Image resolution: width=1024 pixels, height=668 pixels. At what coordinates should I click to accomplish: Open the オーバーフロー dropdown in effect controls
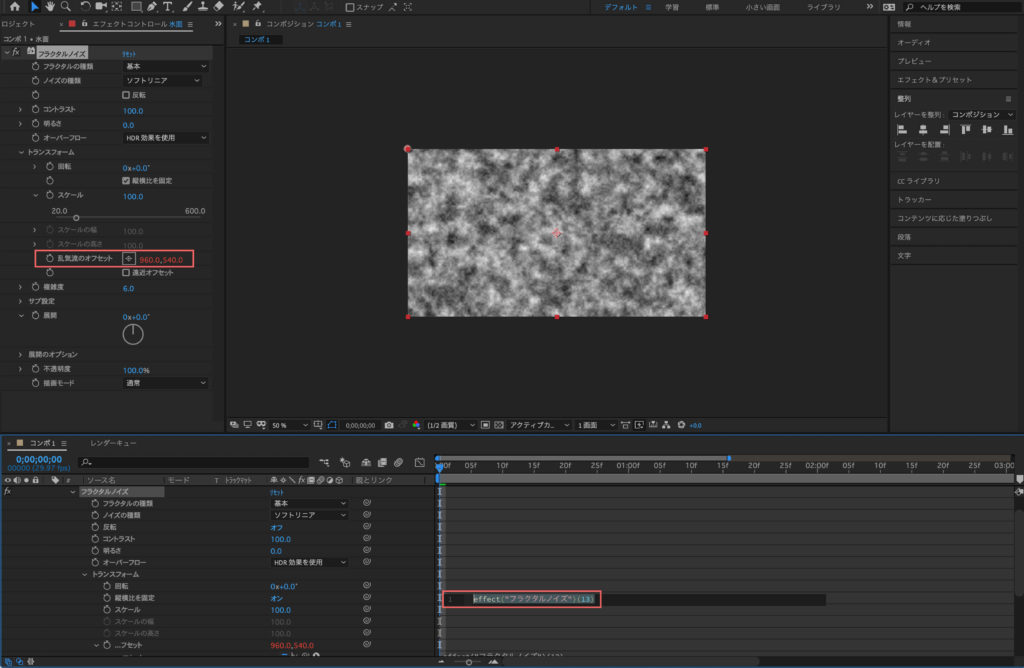tap(166, 138)
